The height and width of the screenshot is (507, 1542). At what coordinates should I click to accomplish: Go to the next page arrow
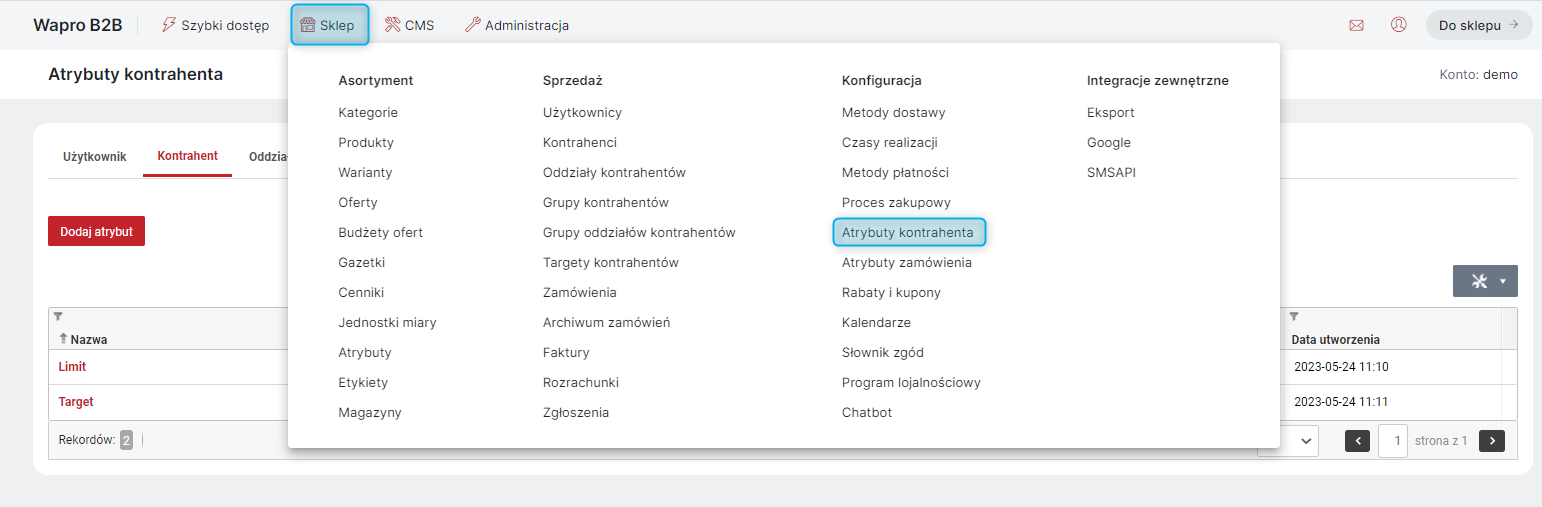1491,440
